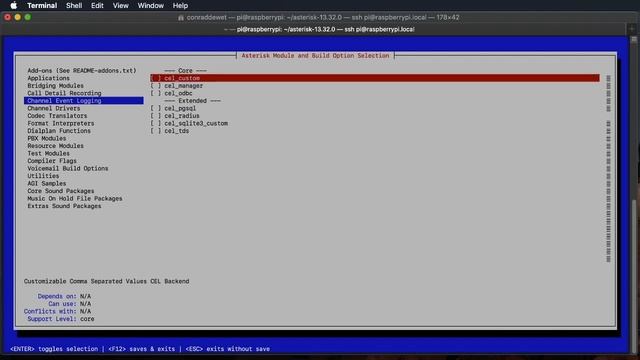Minimize the Terminal window
Image resolution: width=640 pixels, height=360 pixels.
click(x=18, y=17)
